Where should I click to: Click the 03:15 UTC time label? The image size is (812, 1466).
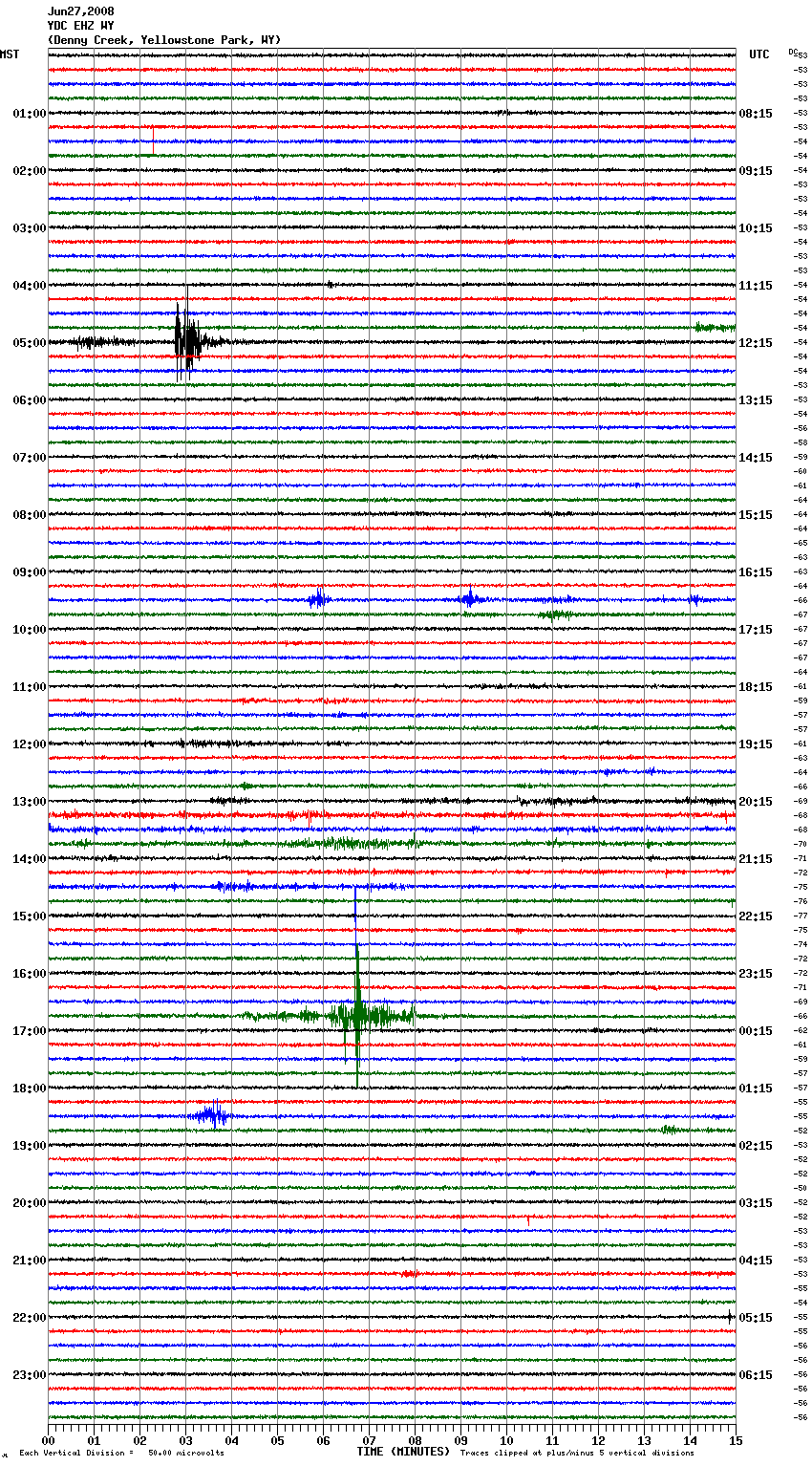[756, 1203]
